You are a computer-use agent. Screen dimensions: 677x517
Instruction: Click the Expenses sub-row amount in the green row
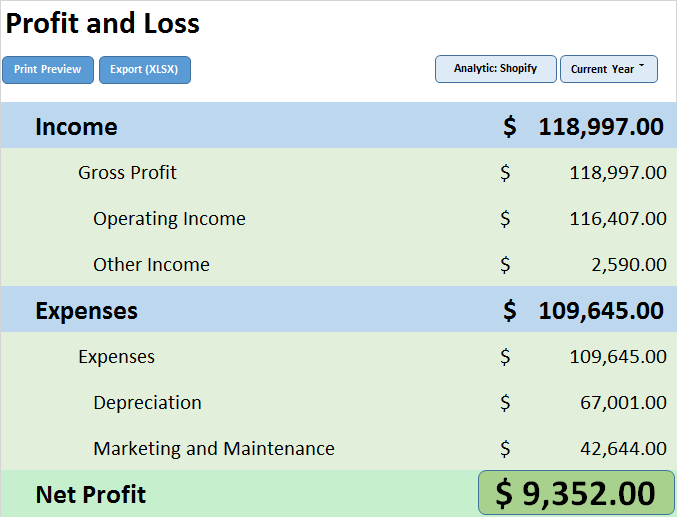pos(618,357)
